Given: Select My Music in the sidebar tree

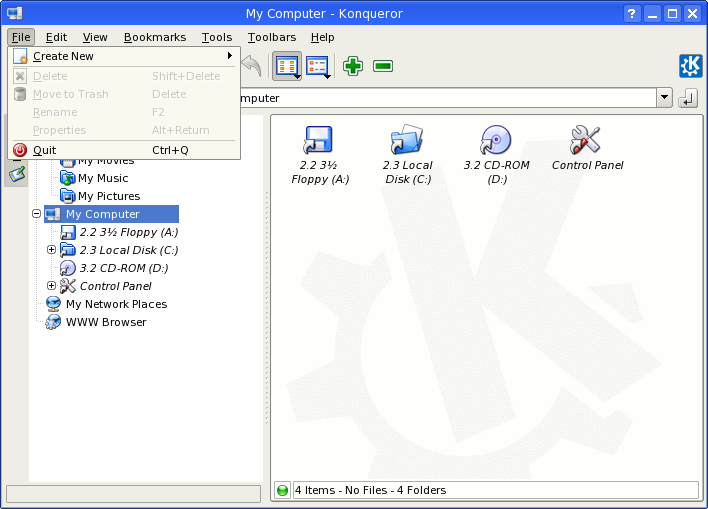Looking at the screenshot, I should [103, 178].
